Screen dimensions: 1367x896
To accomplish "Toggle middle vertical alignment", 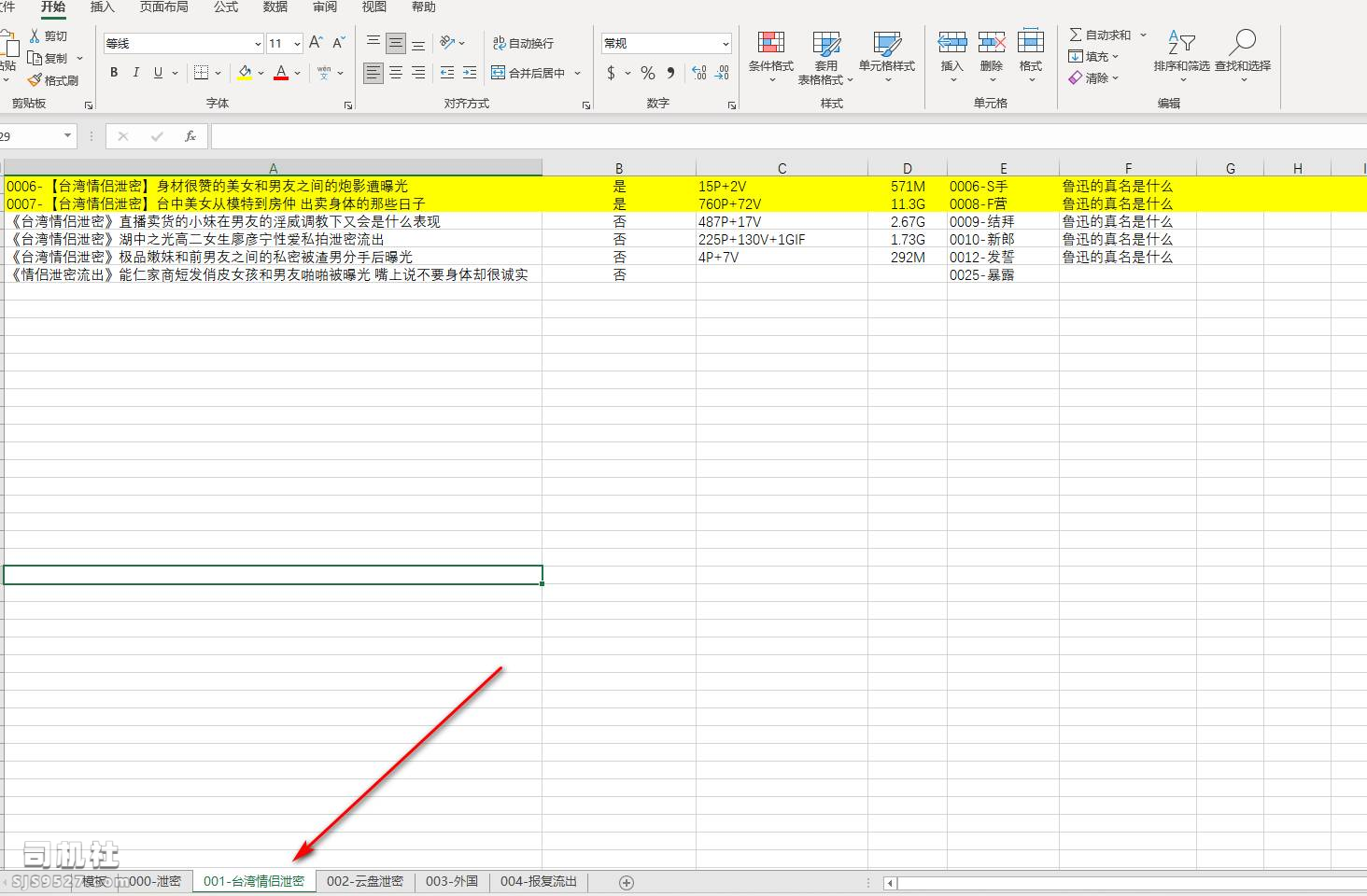I will pyautogui.click(x=396, y=43).
